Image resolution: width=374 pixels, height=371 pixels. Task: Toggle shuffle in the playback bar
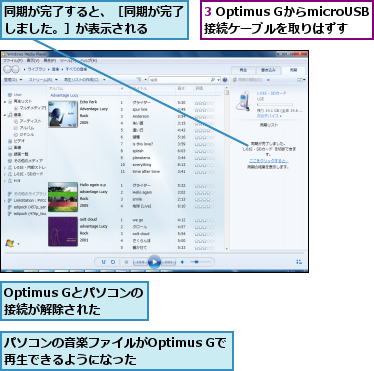(x=103, y=262)
